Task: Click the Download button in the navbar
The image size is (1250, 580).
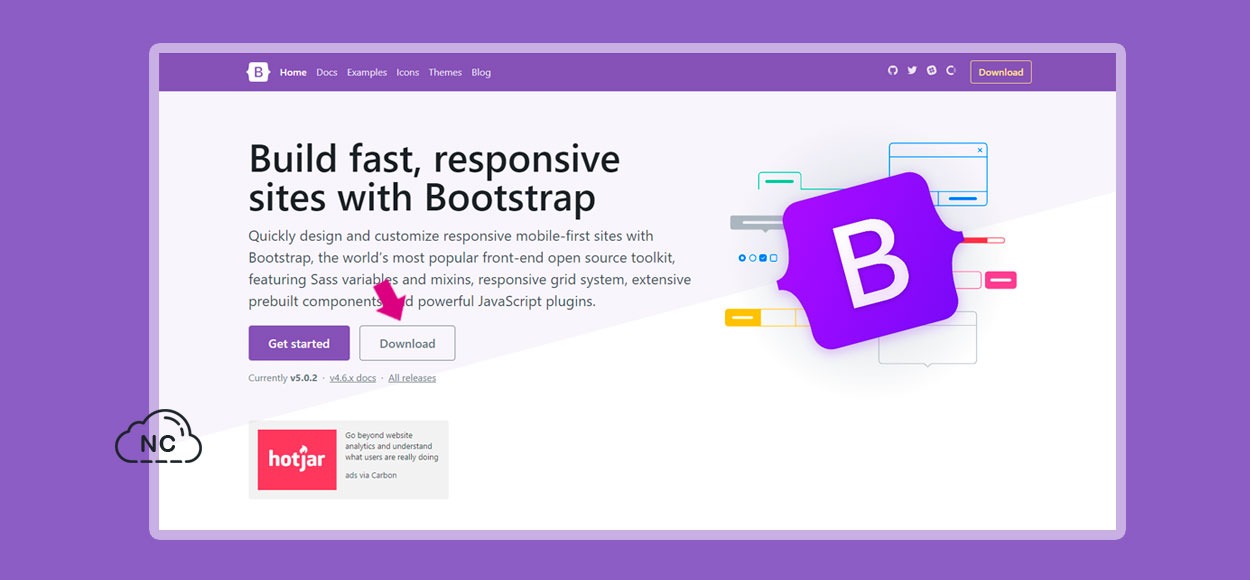Action: pos(1001,72)
